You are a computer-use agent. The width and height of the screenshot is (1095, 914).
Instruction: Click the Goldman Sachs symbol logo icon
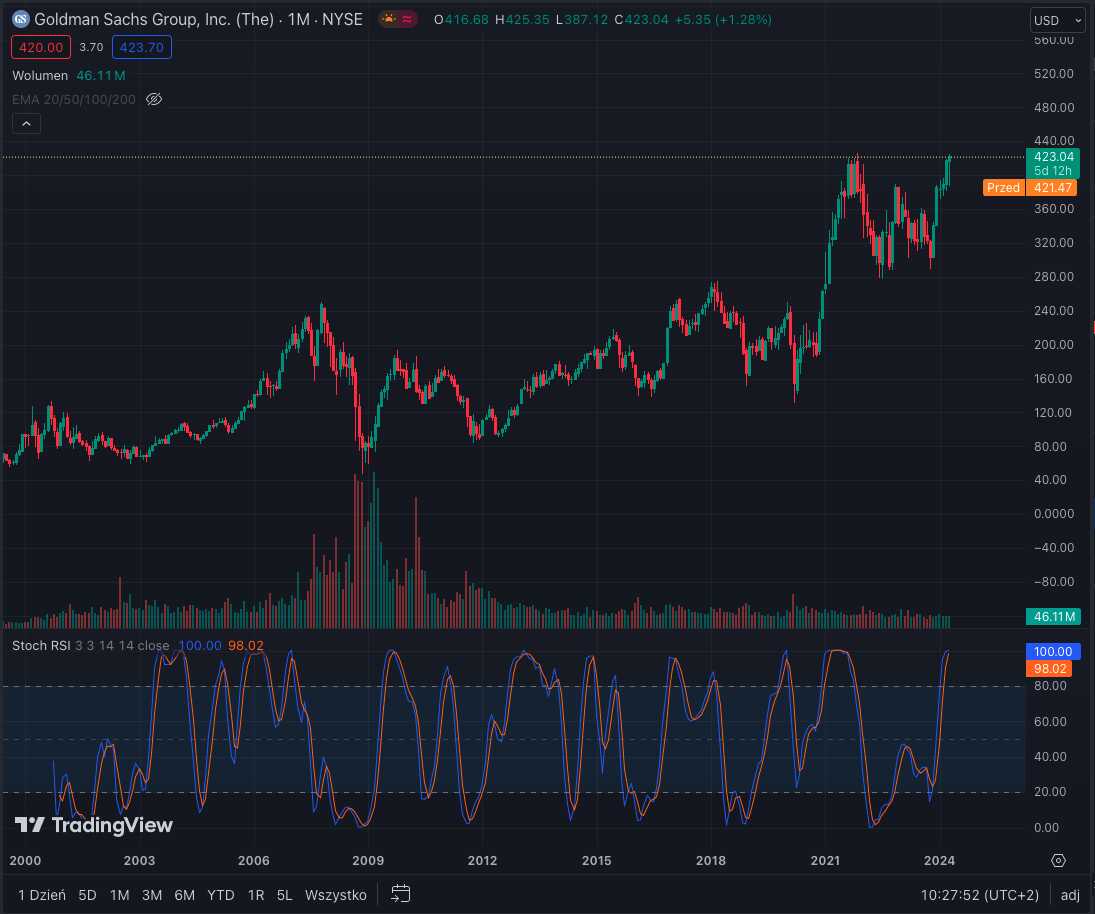tap(21, 19)
